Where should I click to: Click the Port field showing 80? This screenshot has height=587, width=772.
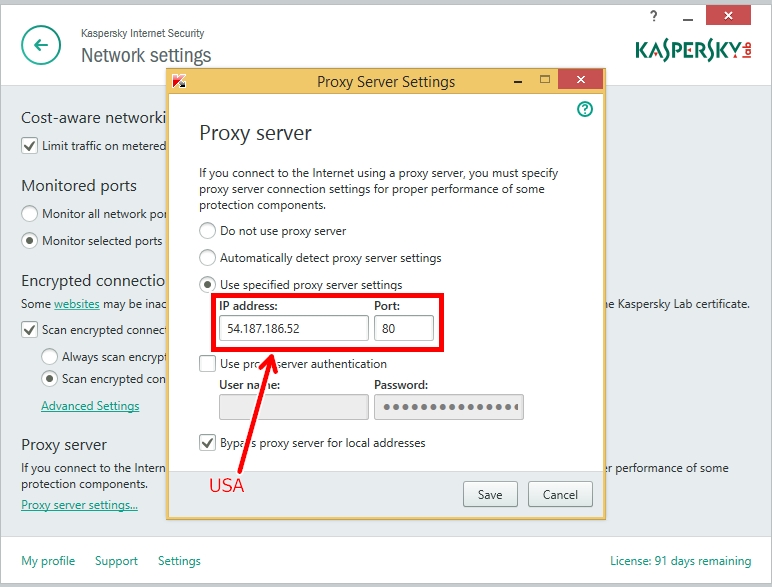pos(404,328)
